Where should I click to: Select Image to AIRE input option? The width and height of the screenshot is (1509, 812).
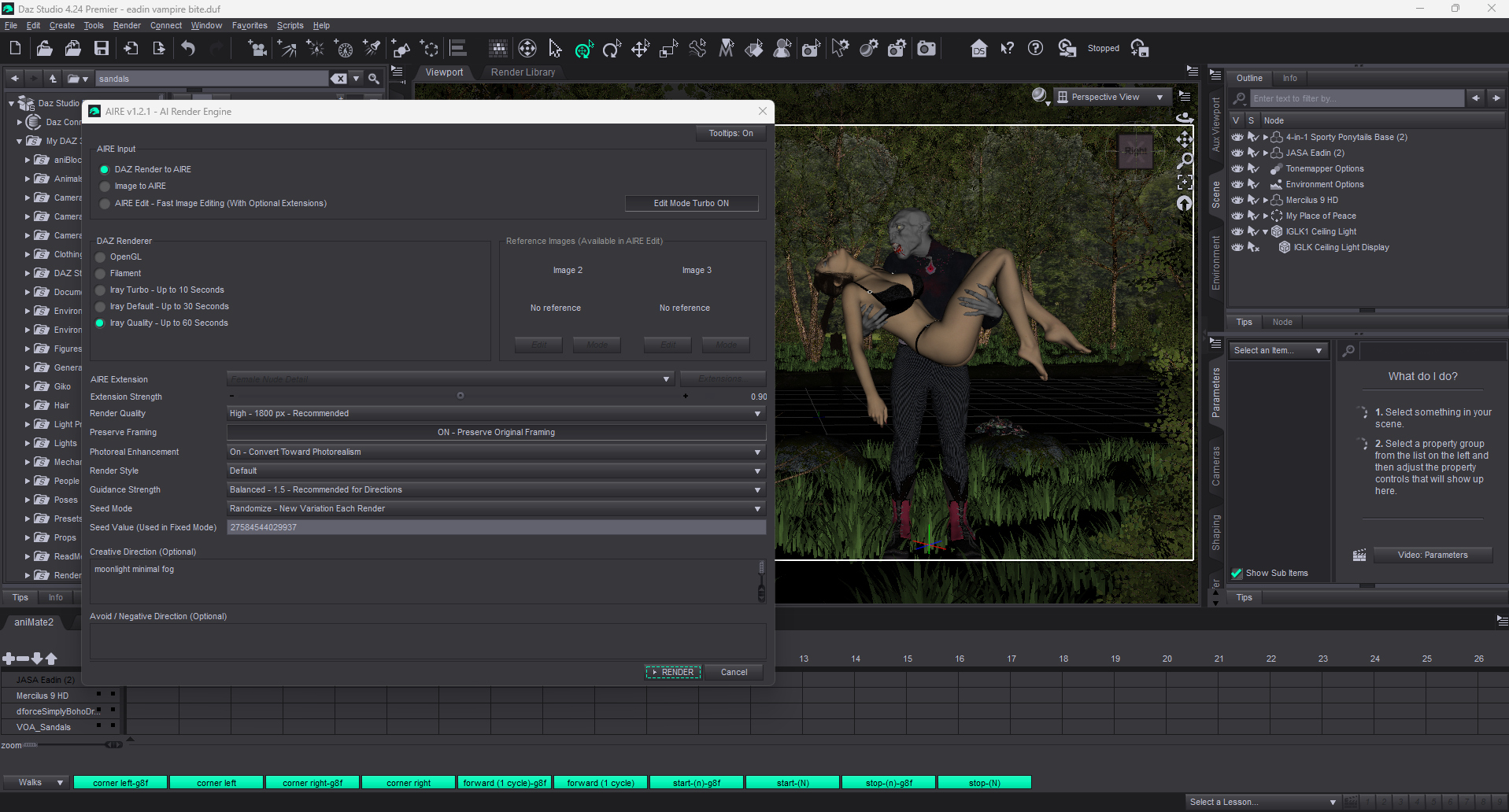(104, 186)
